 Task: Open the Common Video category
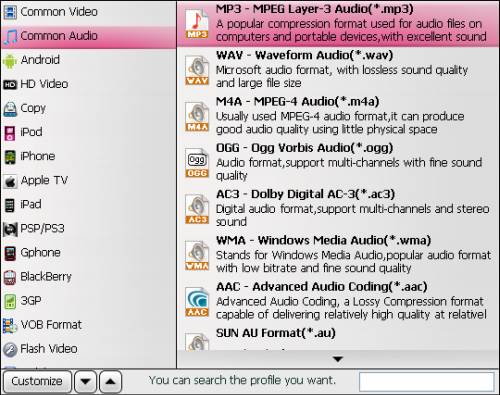[89, 12]
